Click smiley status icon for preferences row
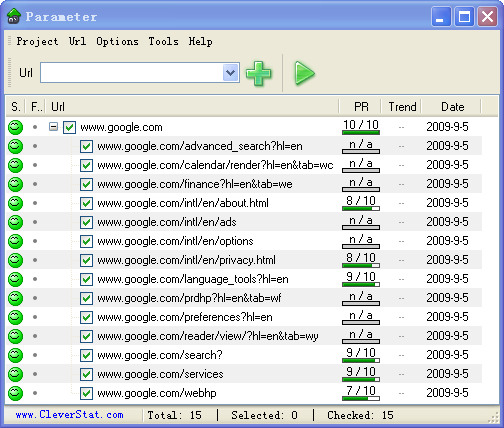Image resolution: width=504 pixels, height=428 pixels. tap(15, 317)
